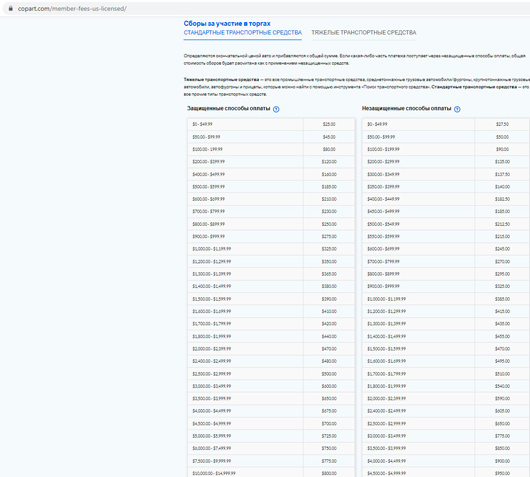Select the $25.00 fee cell in secured table
This screenshot has height=477, width=530.
(x=329, y=124)
